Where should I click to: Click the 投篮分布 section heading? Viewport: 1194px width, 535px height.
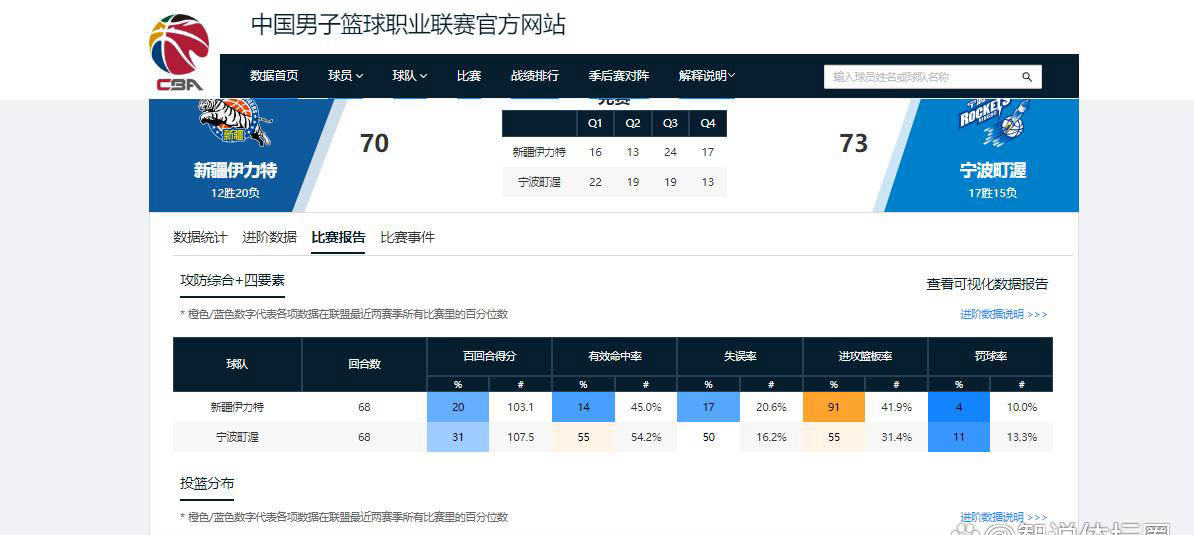pos(207,484)
